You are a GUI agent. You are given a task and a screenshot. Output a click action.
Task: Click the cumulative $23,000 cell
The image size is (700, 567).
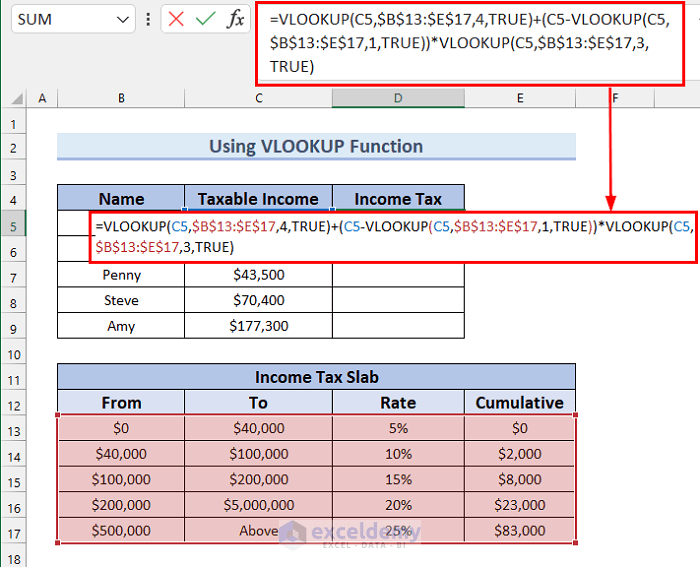tap(520, 504)
